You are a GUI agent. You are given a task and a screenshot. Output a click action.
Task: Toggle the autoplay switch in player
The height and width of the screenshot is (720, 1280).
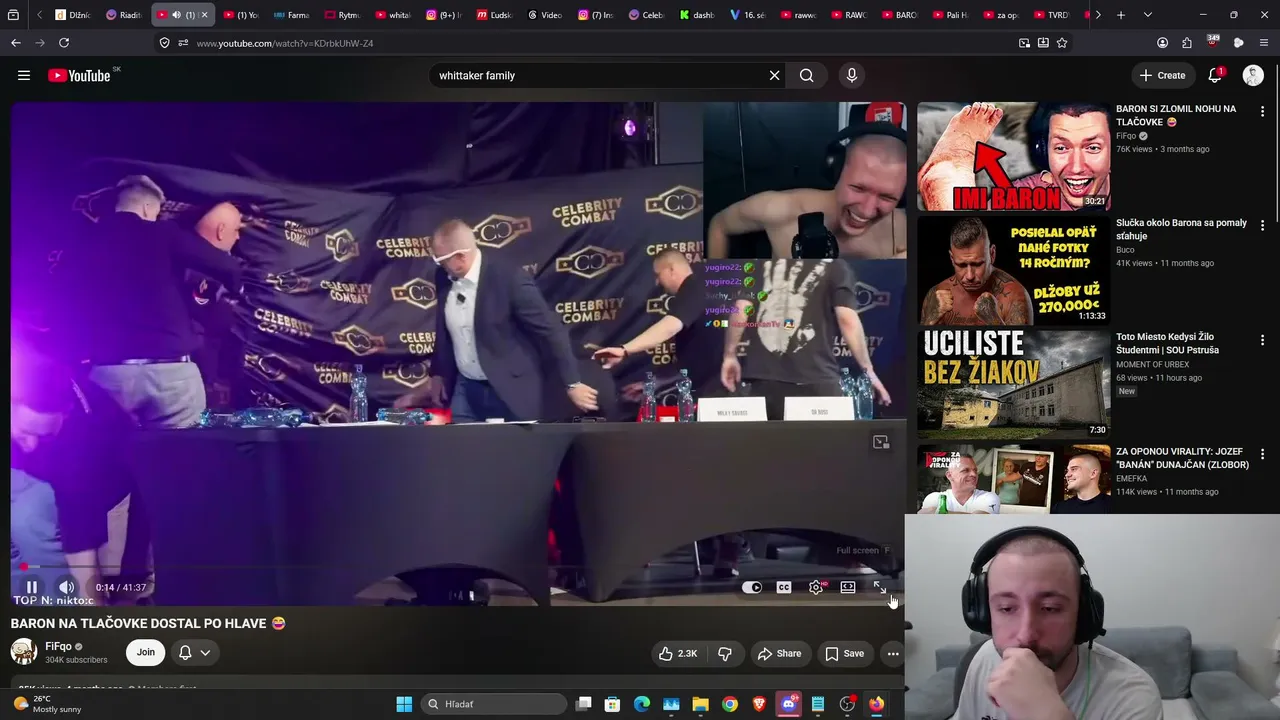pyautogui.click(x=752, y=587)
